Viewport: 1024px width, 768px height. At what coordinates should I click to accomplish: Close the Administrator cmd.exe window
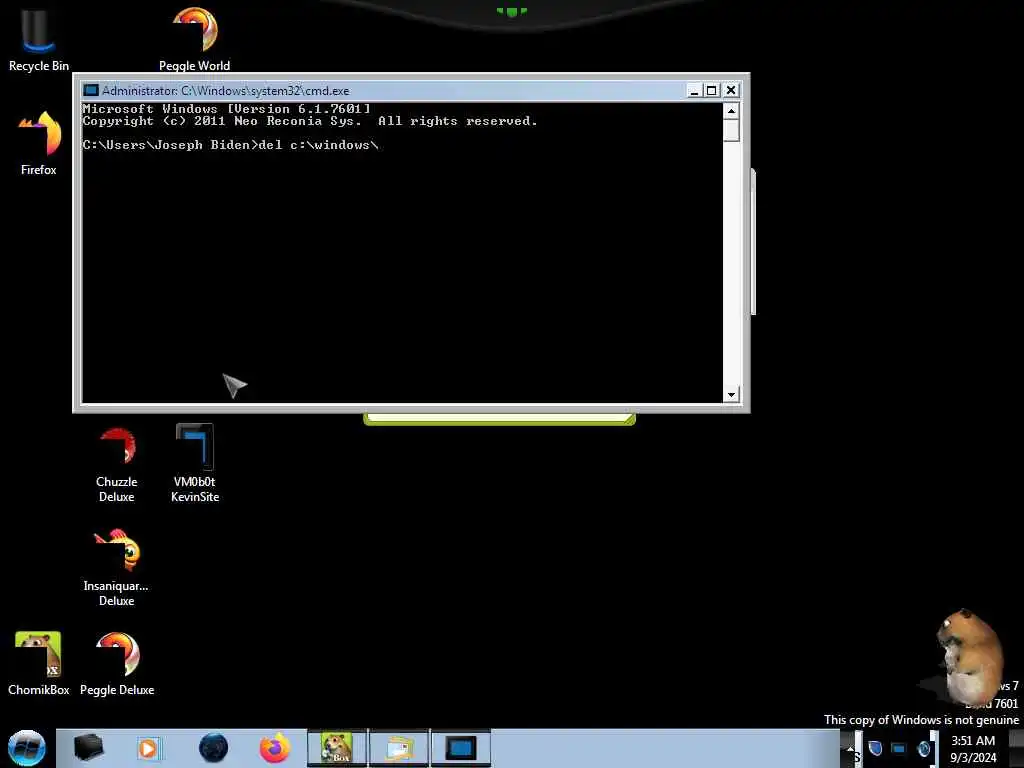pos(731,90)
